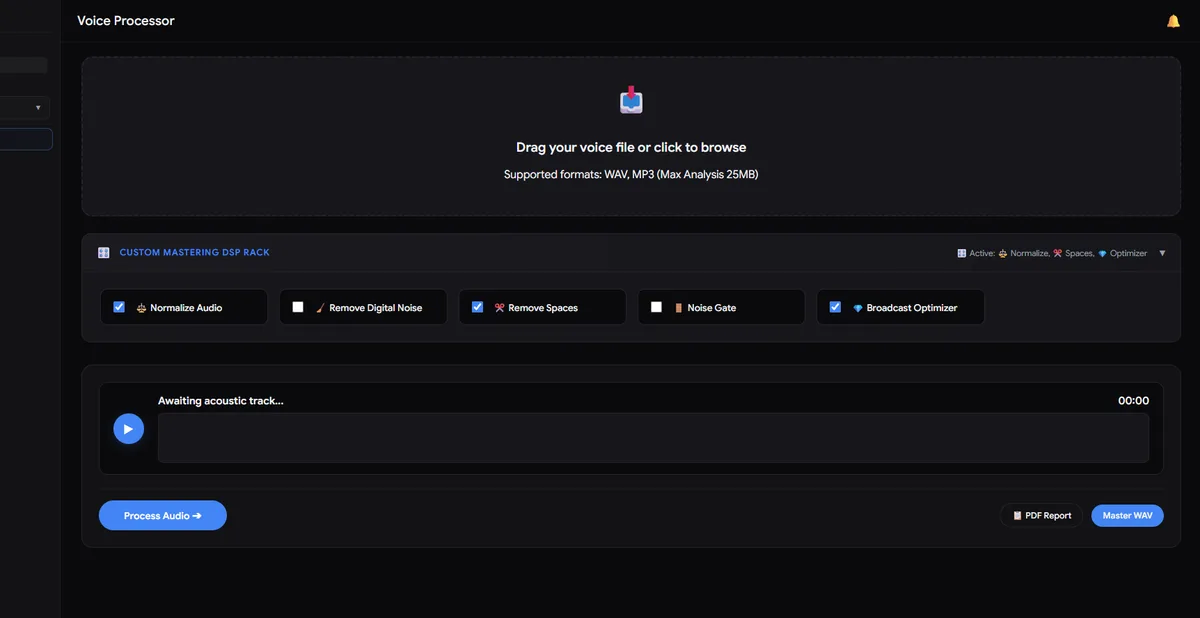The height and width of the screenshot is (618, 1200).
Task: Click the icon beside the Noise Gate label
Action: click(678, 308)
